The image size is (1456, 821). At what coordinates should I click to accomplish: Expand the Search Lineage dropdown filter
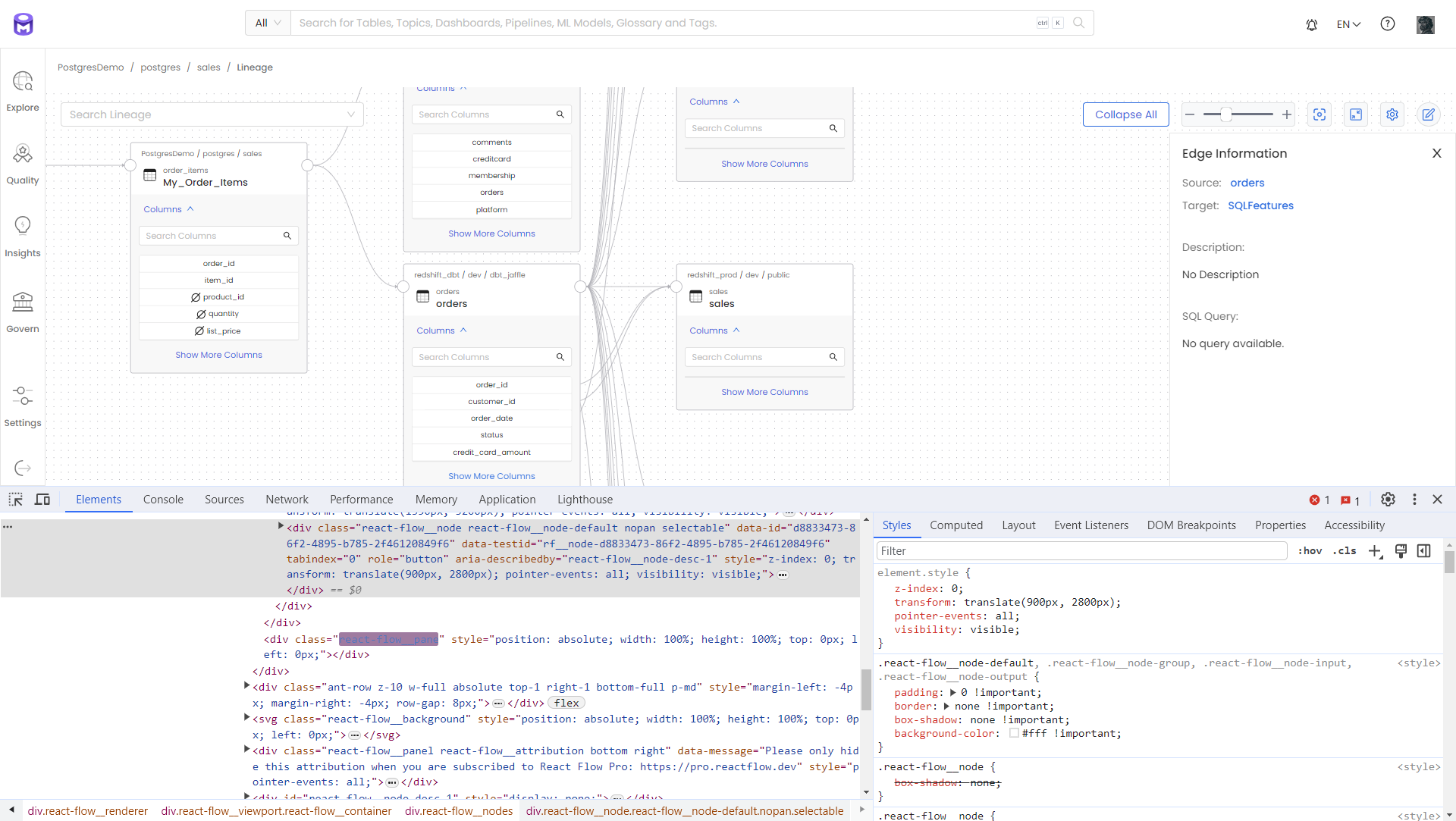coord(353,114)
